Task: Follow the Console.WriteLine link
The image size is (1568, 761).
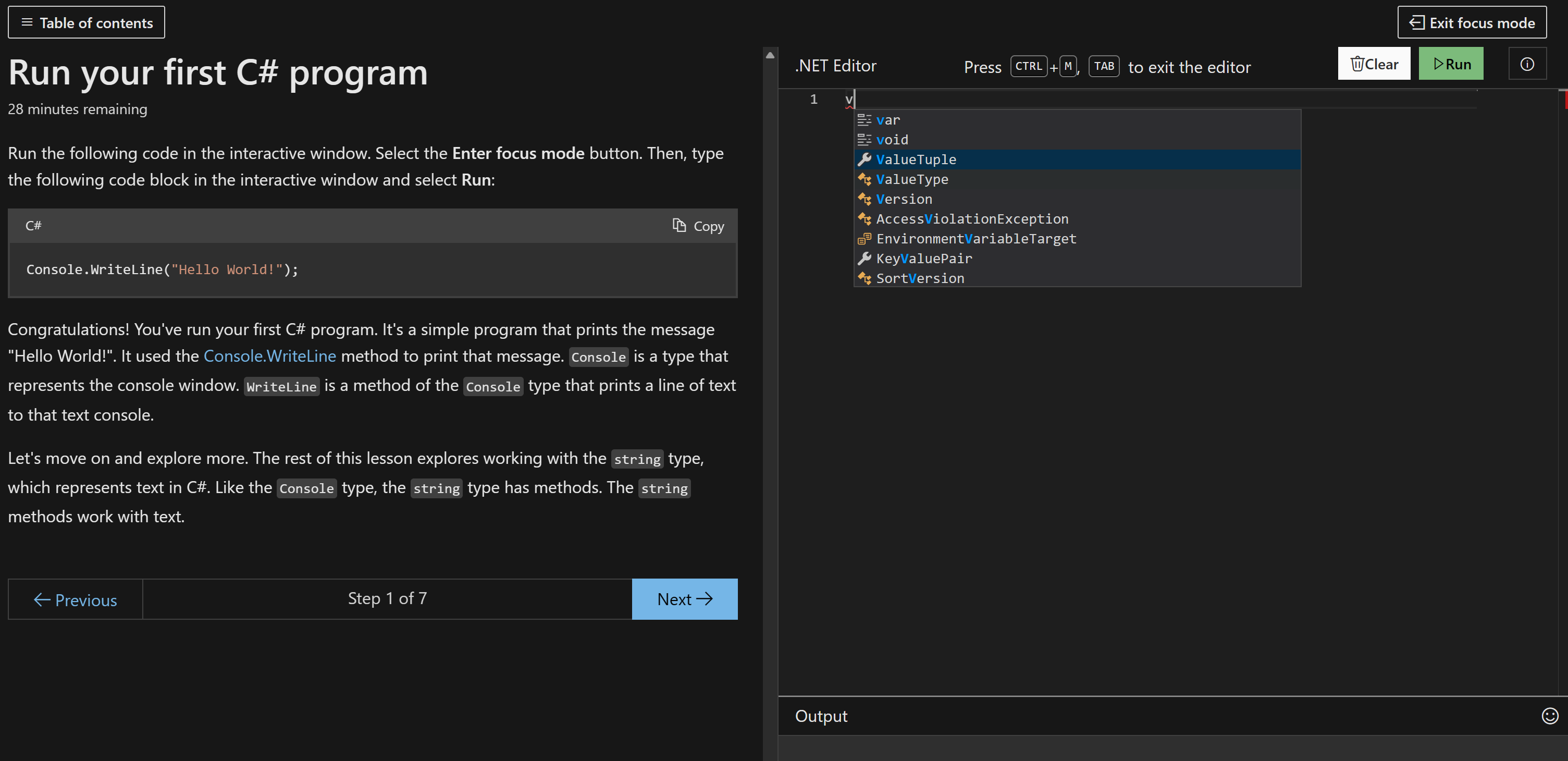Action: point(269,356)
